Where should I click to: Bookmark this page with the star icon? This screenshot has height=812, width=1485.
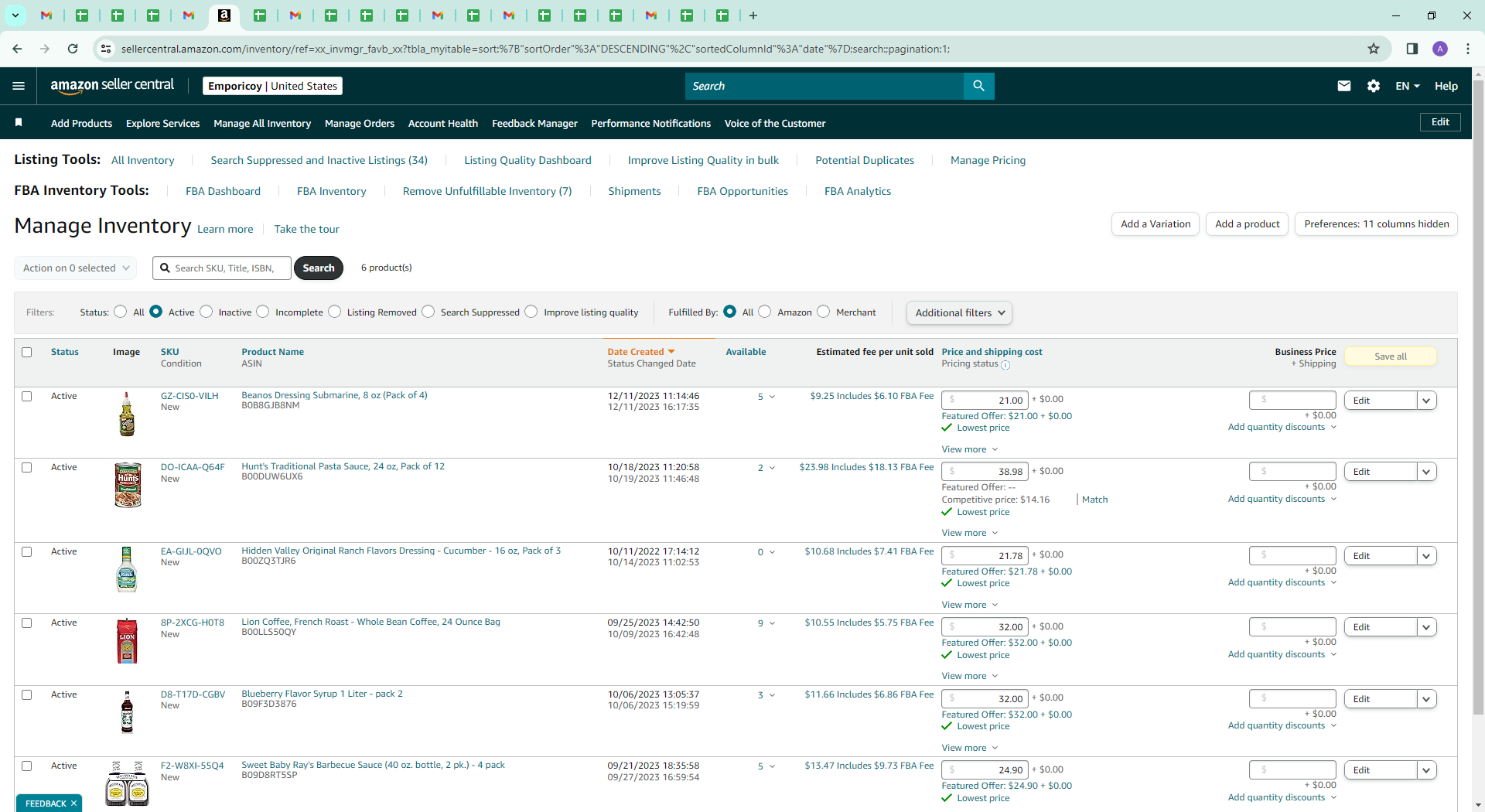[1374, 49]
